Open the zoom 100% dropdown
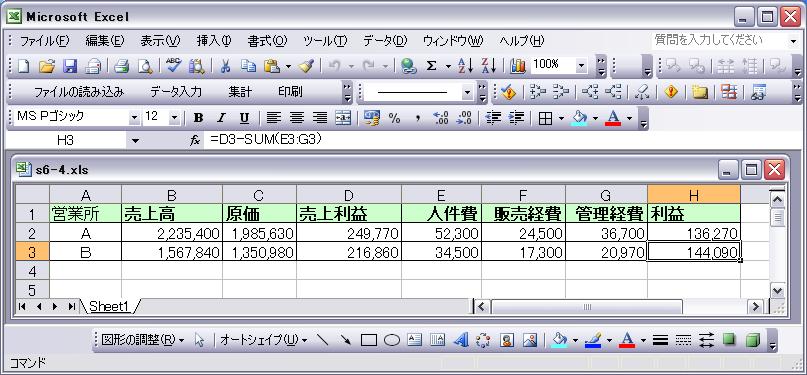This screenshot has width=807, height=375. [582, 66]
